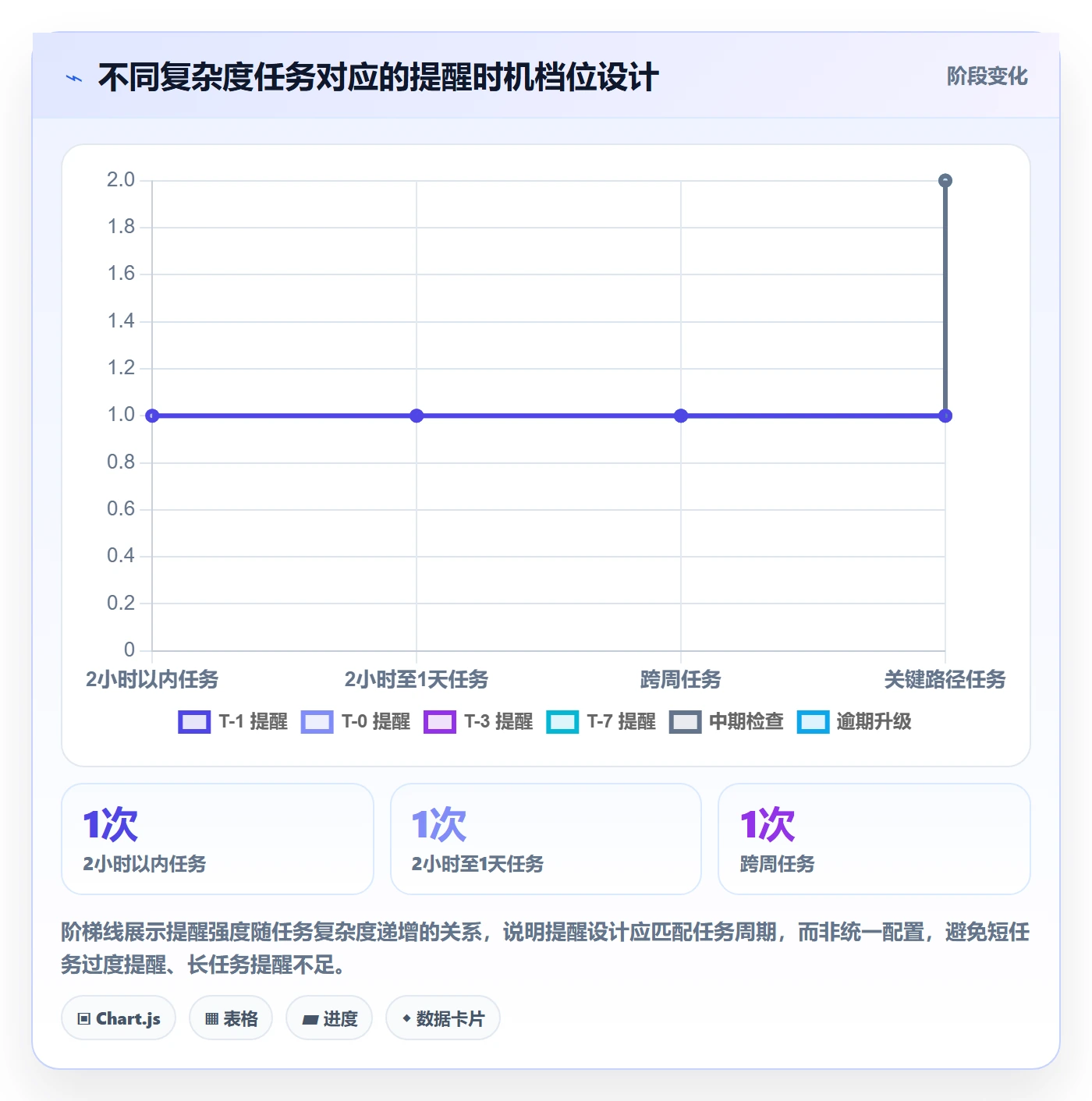Toggle the T-0 提醒 legend swatch
Screen dimensions: 1092x1101
pyautogui.click(x=317, y=722)
